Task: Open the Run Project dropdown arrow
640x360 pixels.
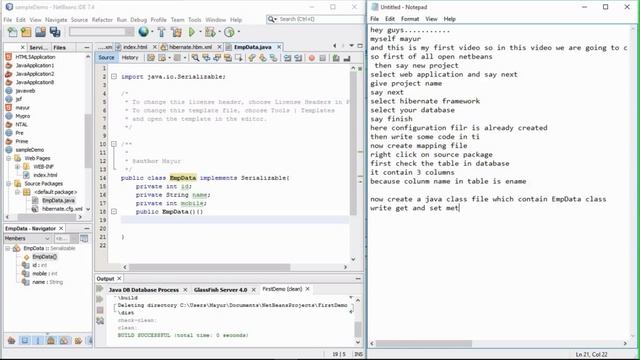Action: (200, 32)
